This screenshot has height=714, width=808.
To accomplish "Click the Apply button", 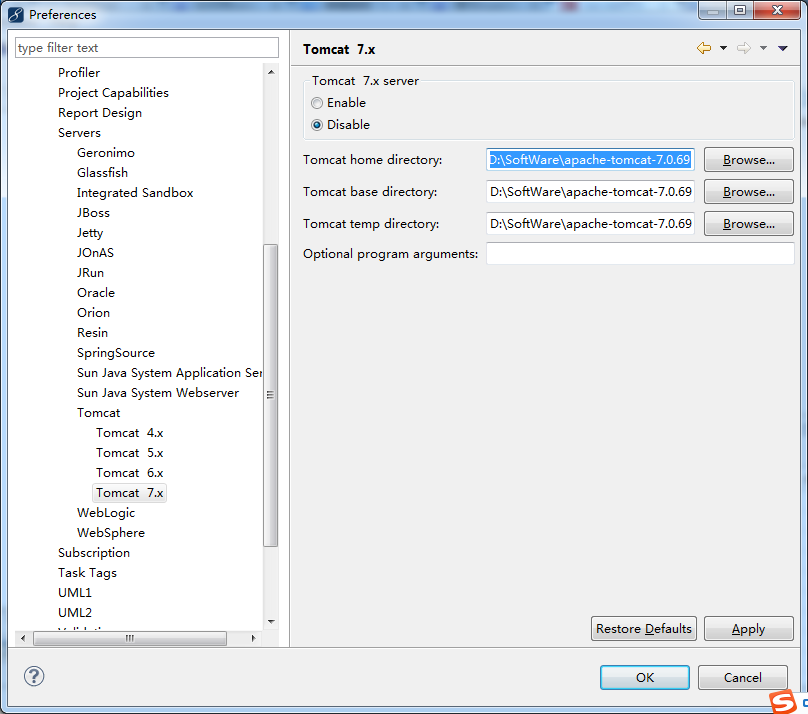I will tap(748, 628).
